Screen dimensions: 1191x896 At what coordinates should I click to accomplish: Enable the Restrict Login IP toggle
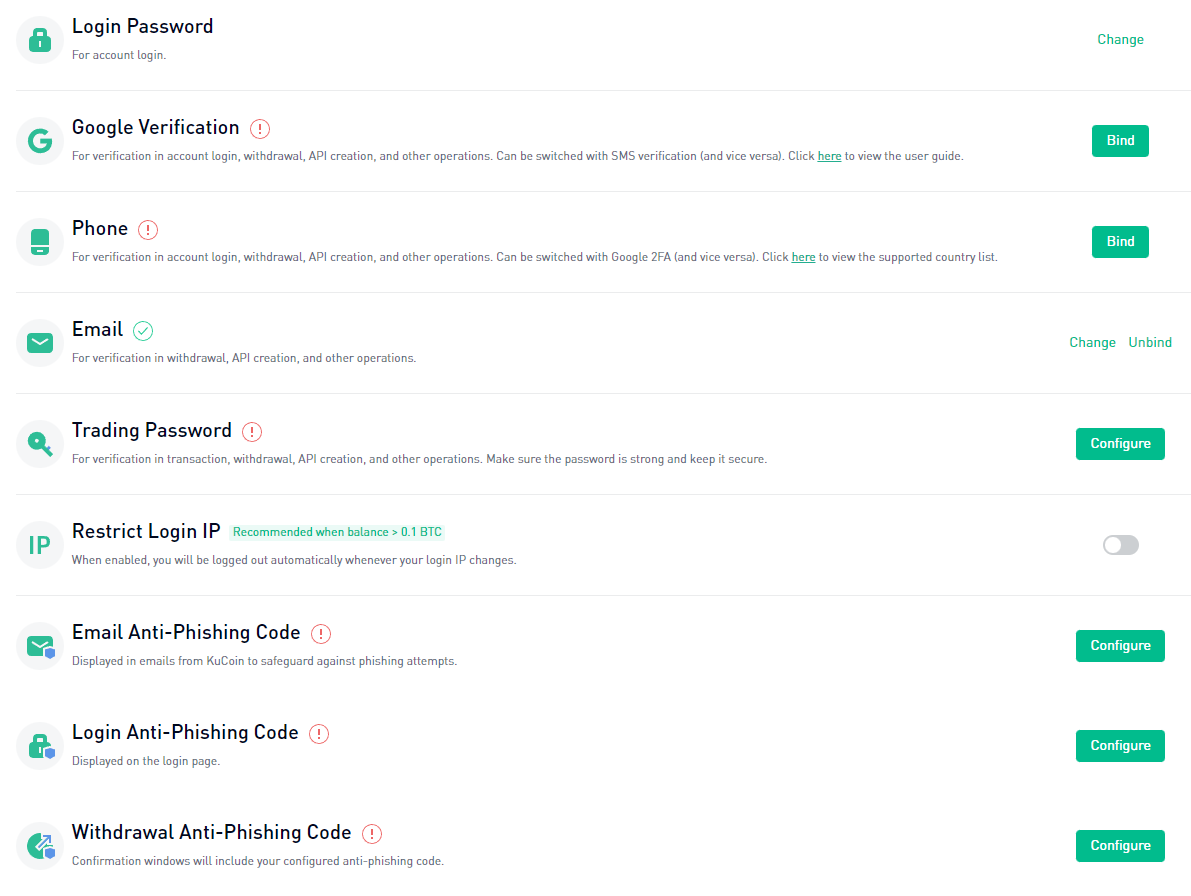pos(1120,544)
